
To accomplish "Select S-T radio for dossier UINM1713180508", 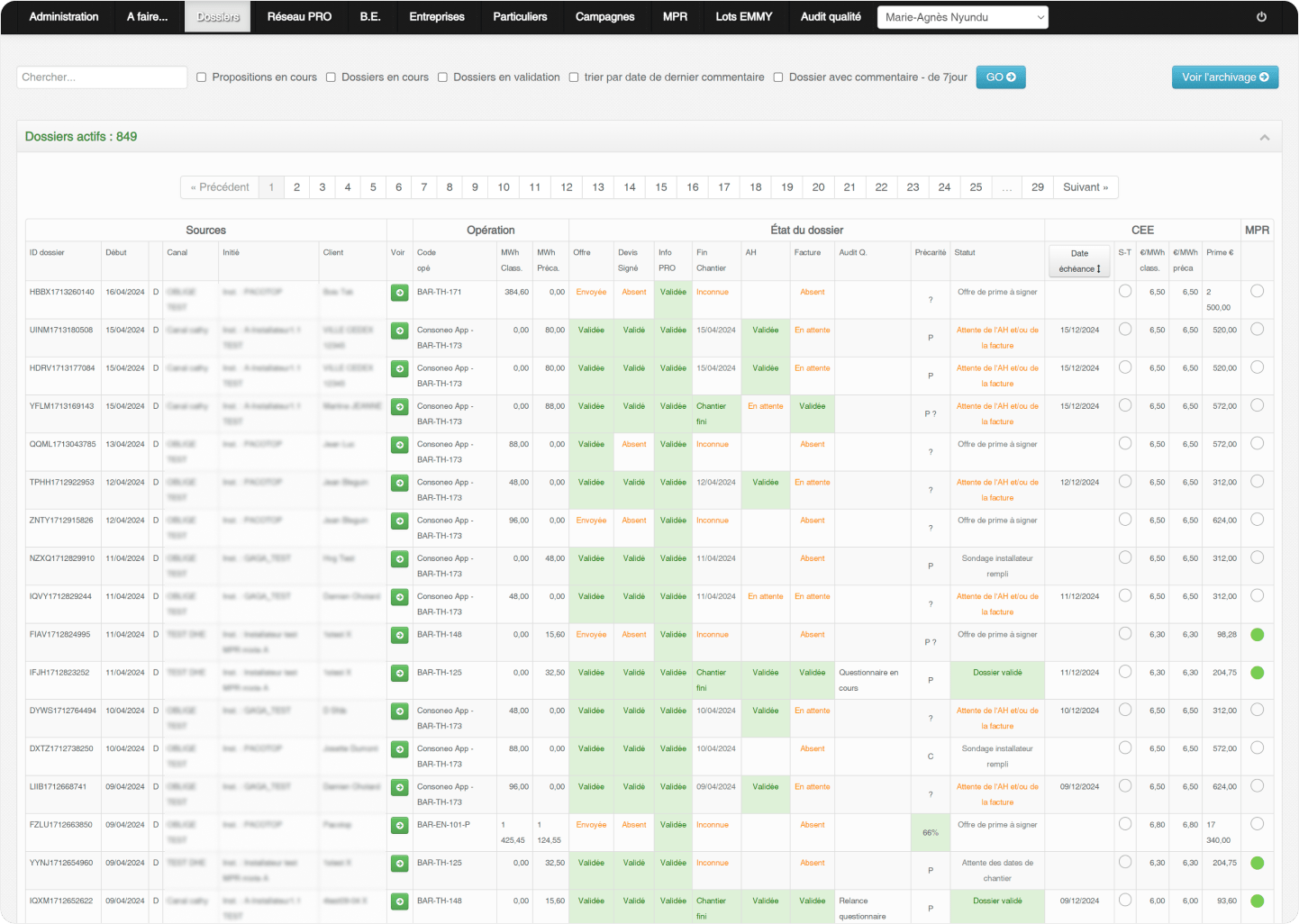I will point(1125,330).
